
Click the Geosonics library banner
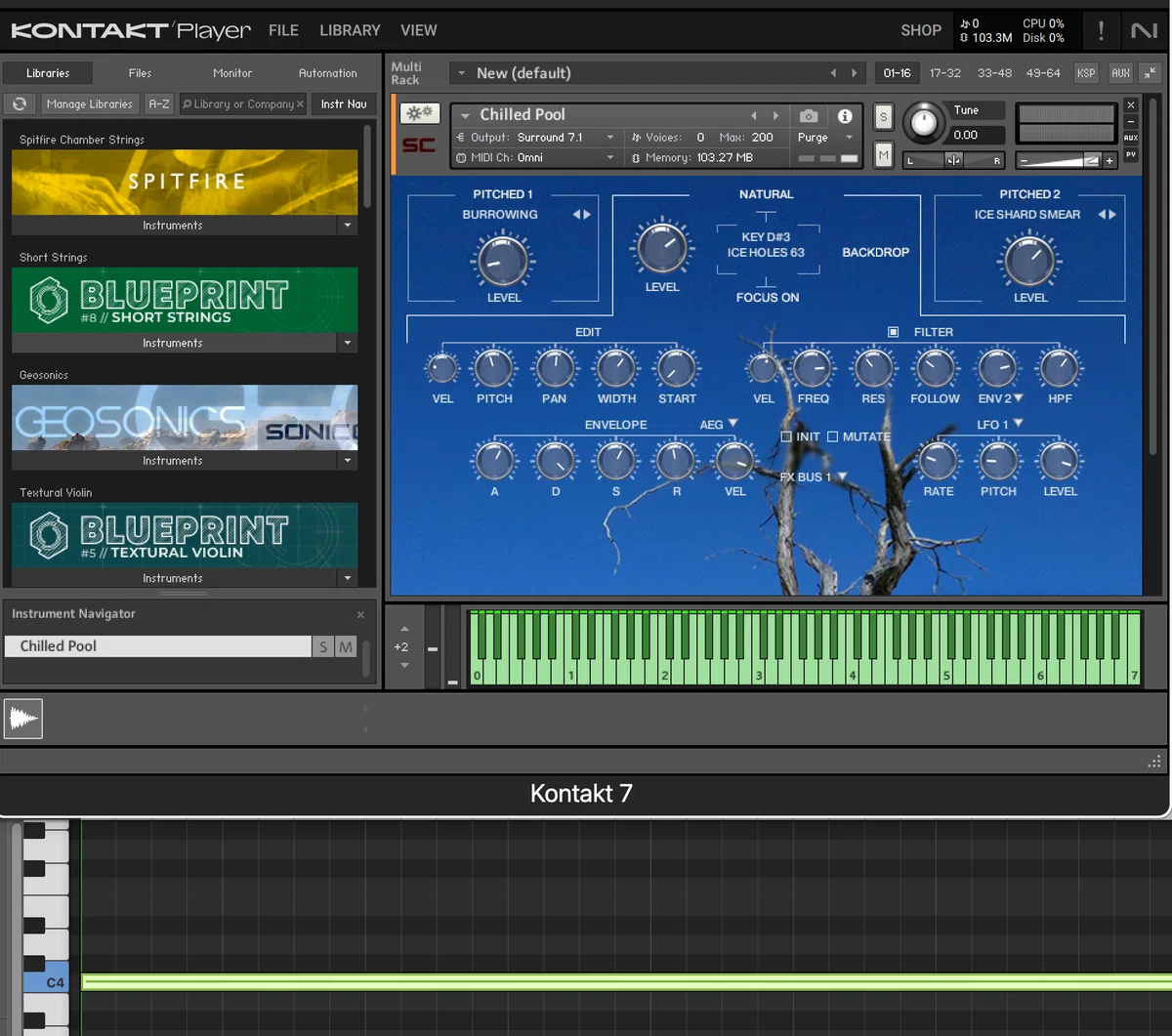185,418
